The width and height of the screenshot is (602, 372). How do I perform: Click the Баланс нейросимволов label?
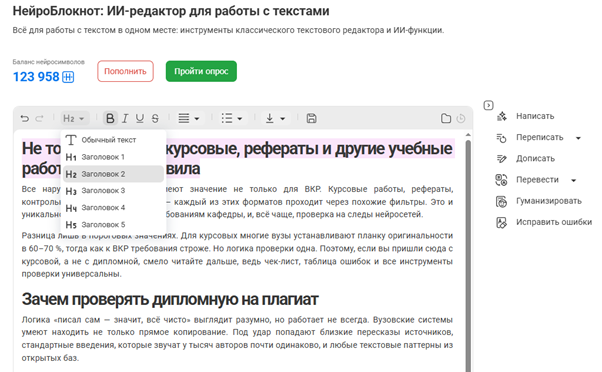(48, 62)
